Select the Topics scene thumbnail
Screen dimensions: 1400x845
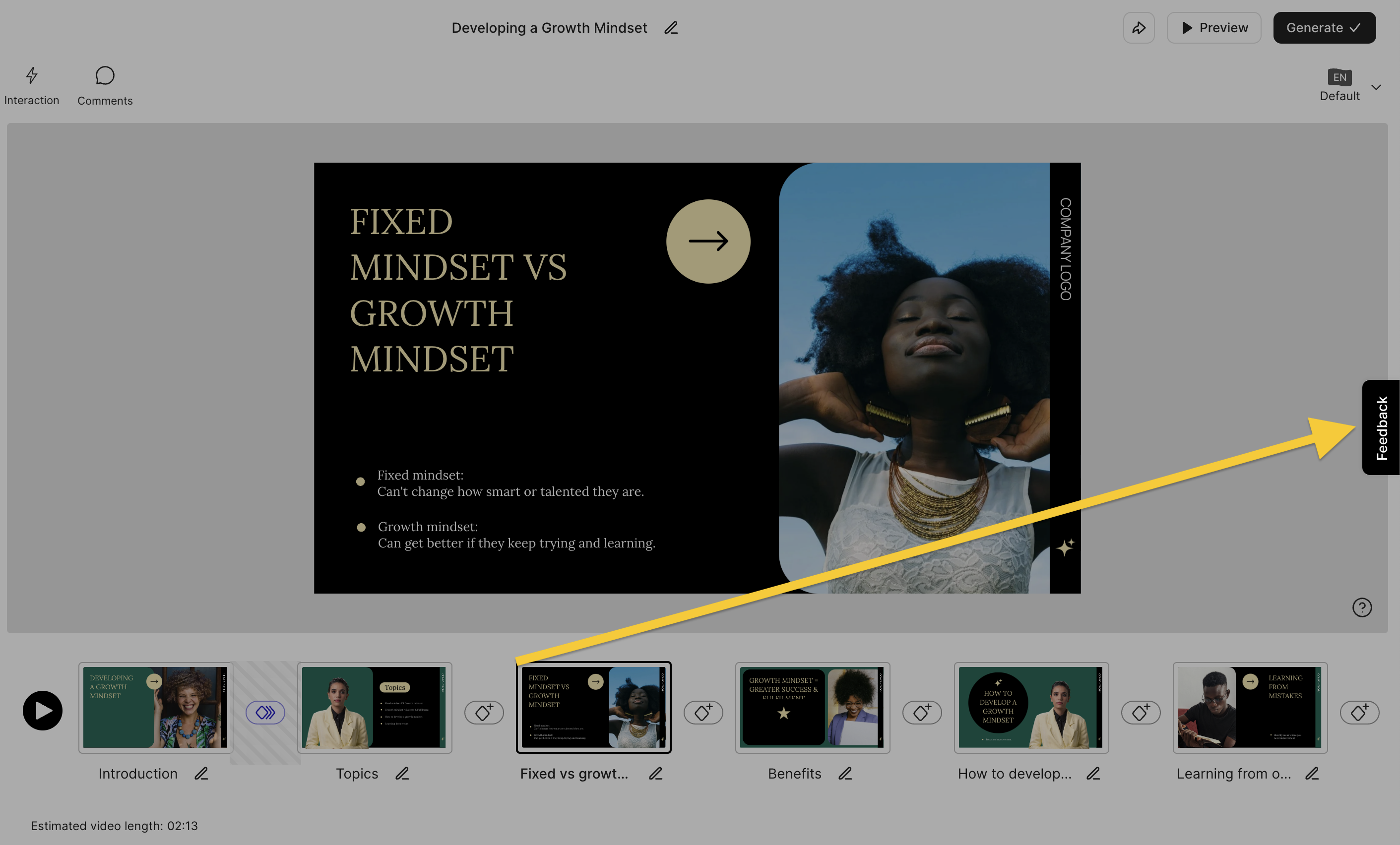coord(375,708)
